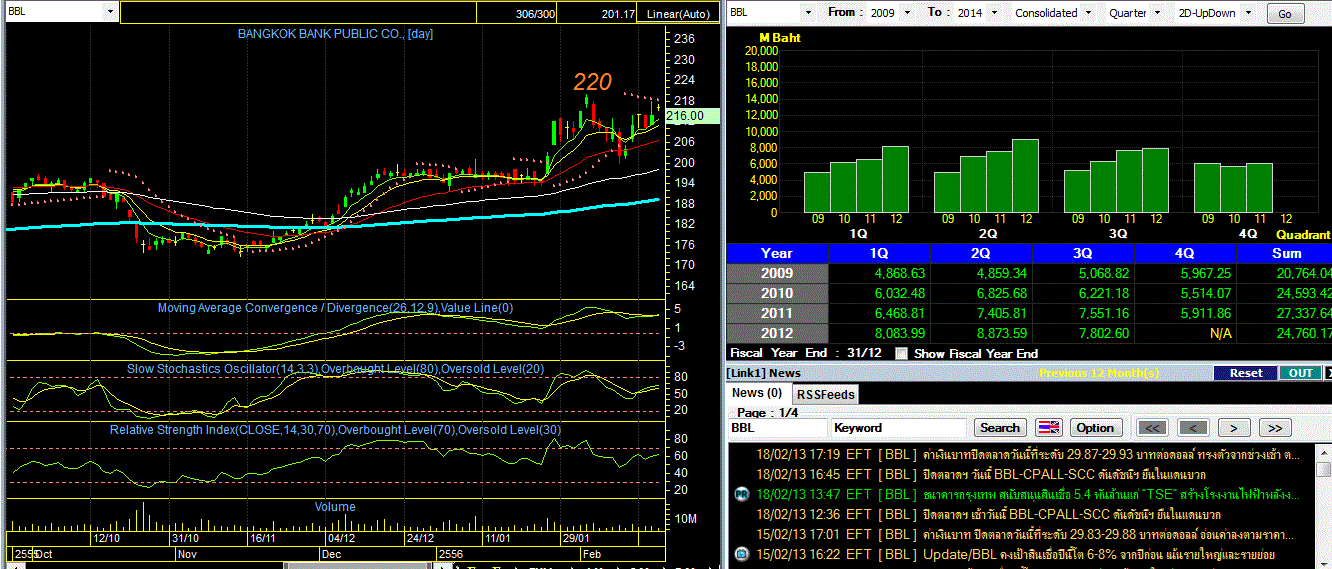Select the 2009 year row header
Image resolution: width=1332 pixels, height=569 pixels.
click(777, 273)
